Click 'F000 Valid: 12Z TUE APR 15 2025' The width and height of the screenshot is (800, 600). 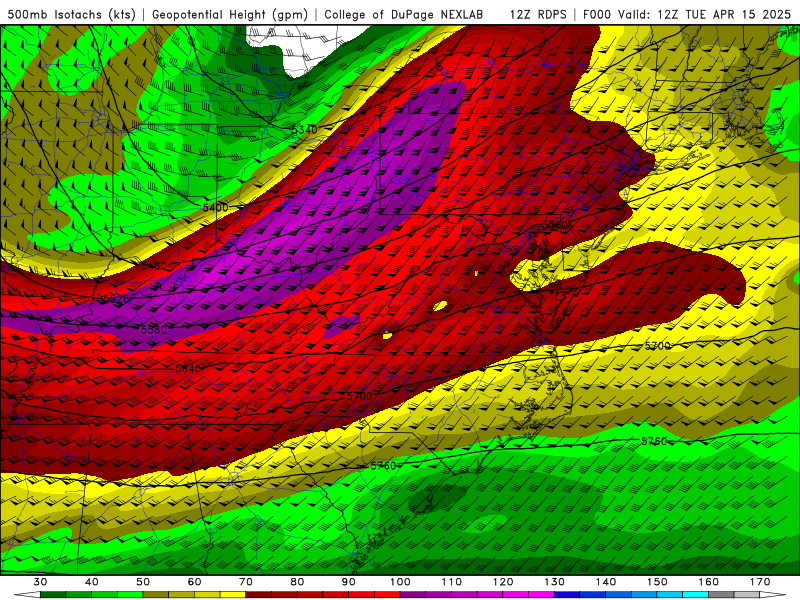pos(686,15)
